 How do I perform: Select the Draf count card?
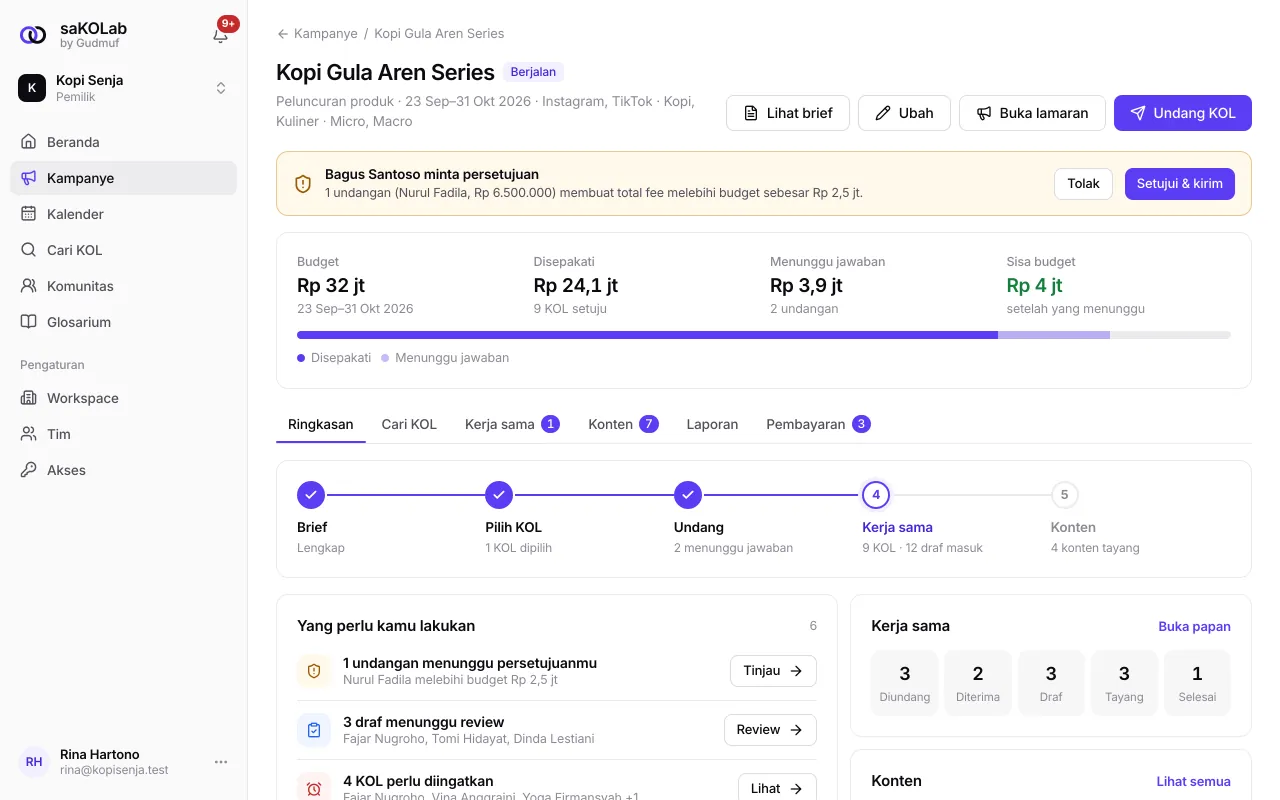pos(1051,683)
